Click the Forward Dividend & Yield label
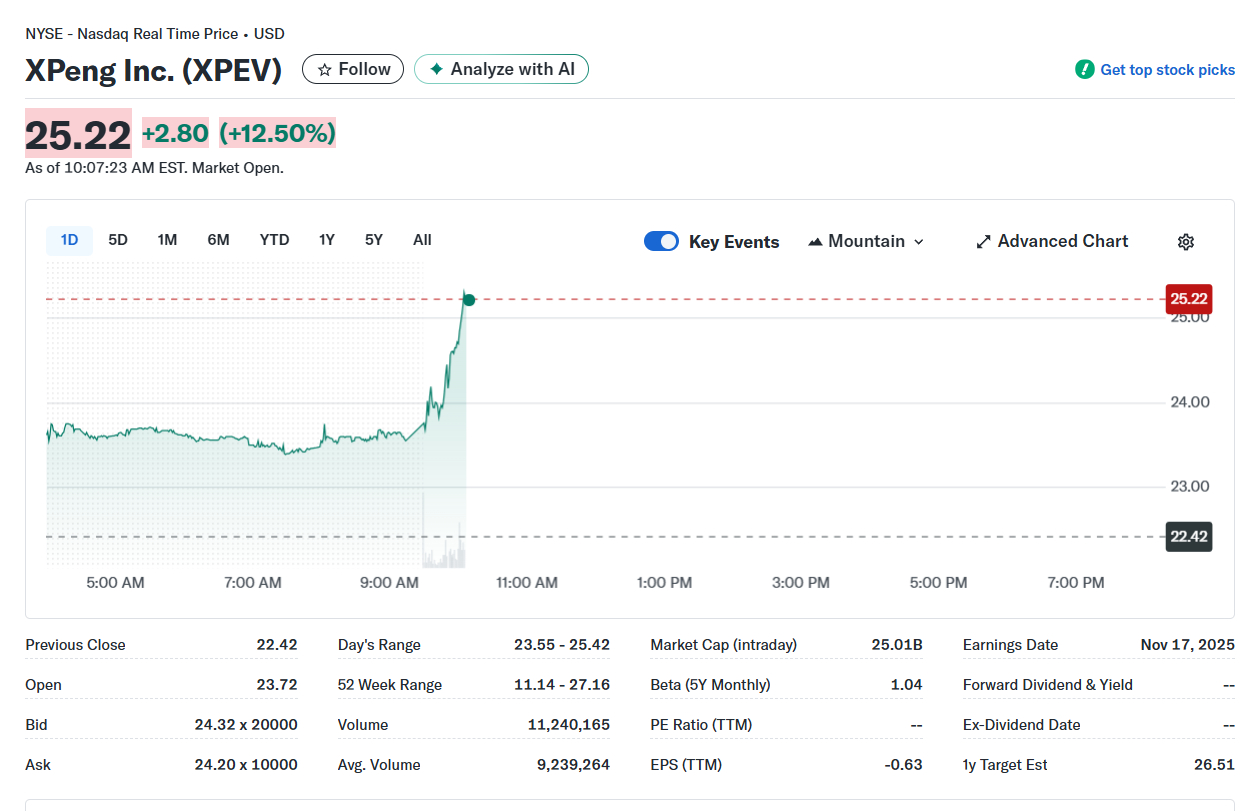This screenshot has width=1255, height=811. coord(1047,685)
